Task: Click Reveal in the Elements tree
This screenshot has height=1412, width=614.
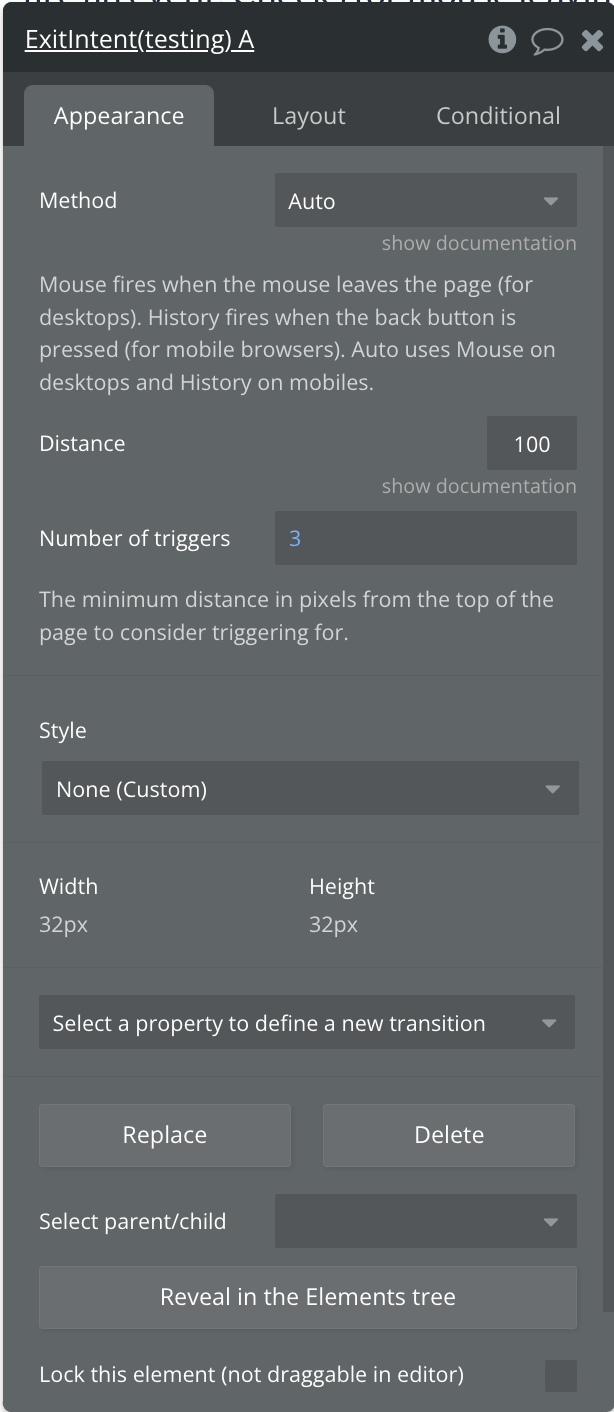Action: [x=308, y=1297]
